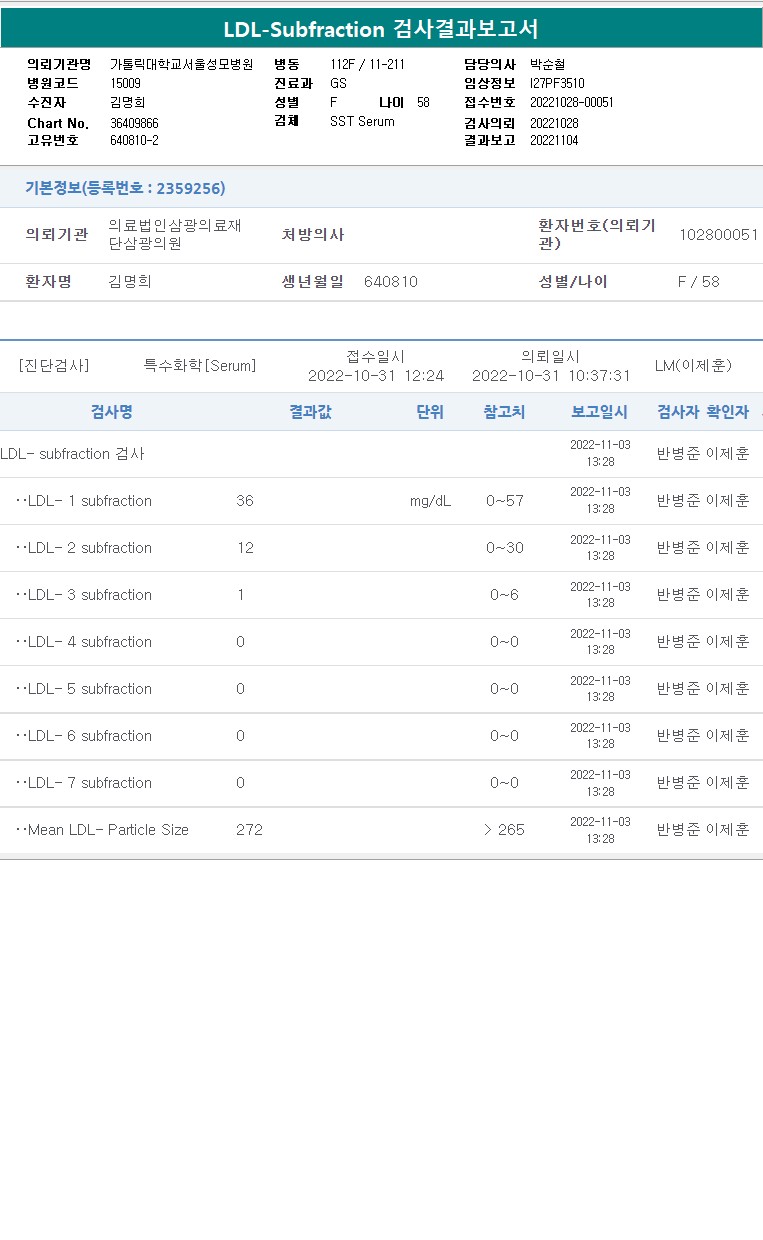The width and height of the screenshot is (763, 1240).
Task: Click result report date 20221104
Action: tap(554, 140)
